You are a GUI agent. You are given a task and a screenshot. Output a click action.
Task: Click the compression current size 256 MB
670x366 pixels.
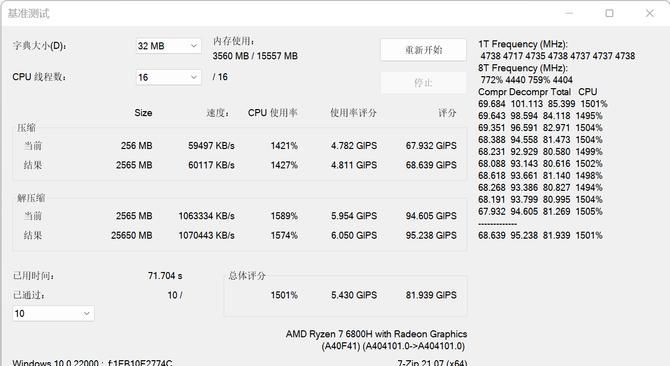pyautogui.click(x=136, y=146)
